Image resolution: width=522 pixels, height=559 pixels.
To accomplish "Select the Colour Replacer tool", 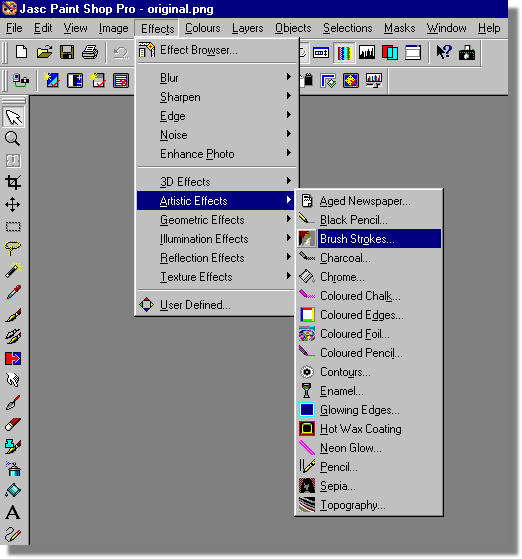I will coord(13,358).
